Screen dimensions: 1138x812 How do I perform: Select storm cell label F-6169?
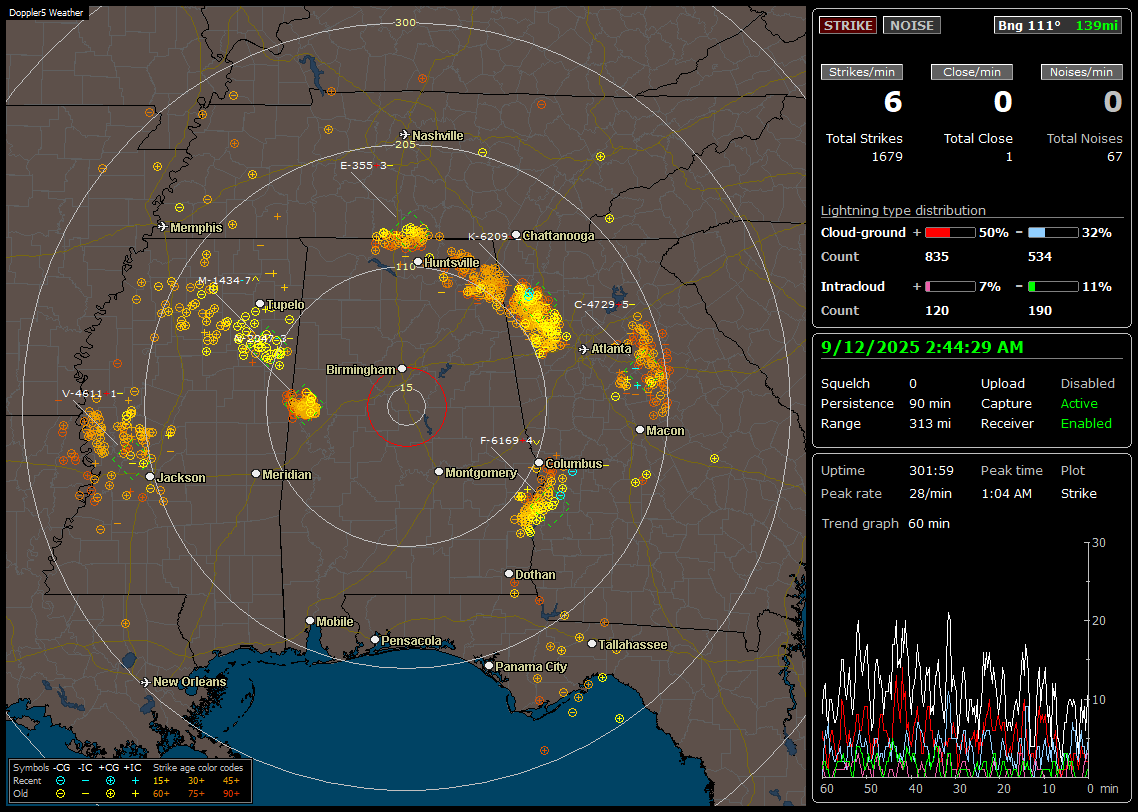click(509, 440)
